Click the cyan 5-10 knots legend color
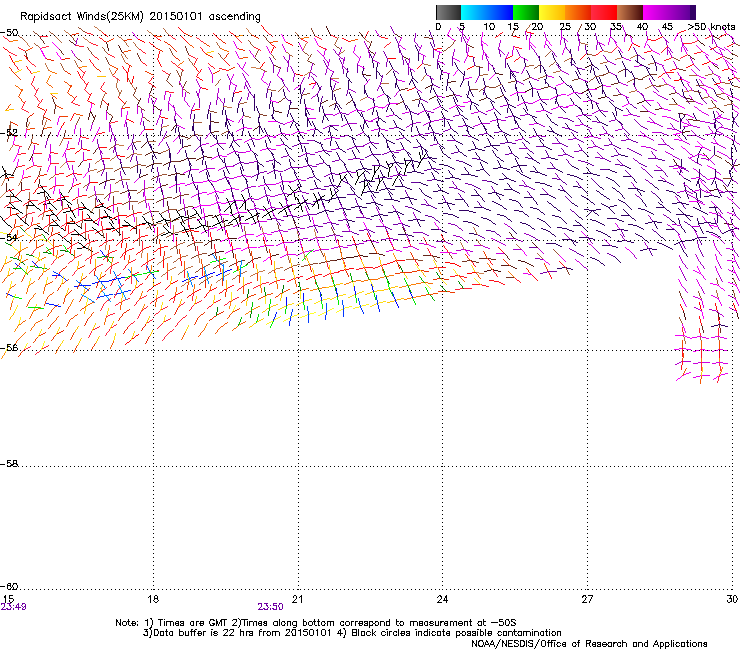 click(x=474, y=12)
